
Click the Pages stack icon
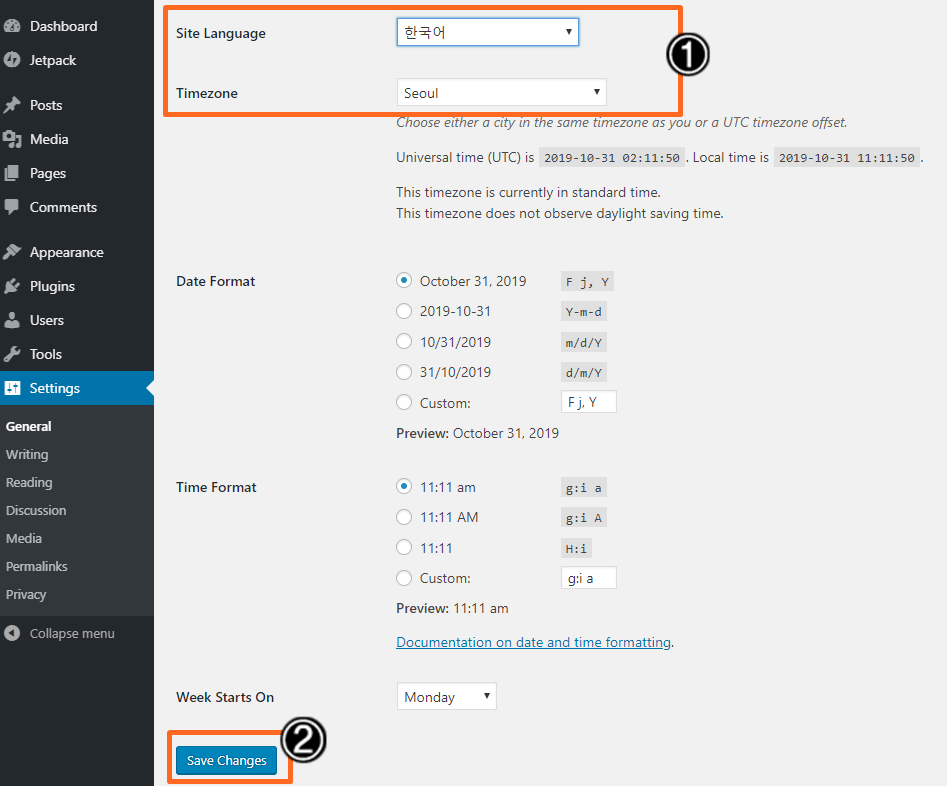(x=11, y=173)
